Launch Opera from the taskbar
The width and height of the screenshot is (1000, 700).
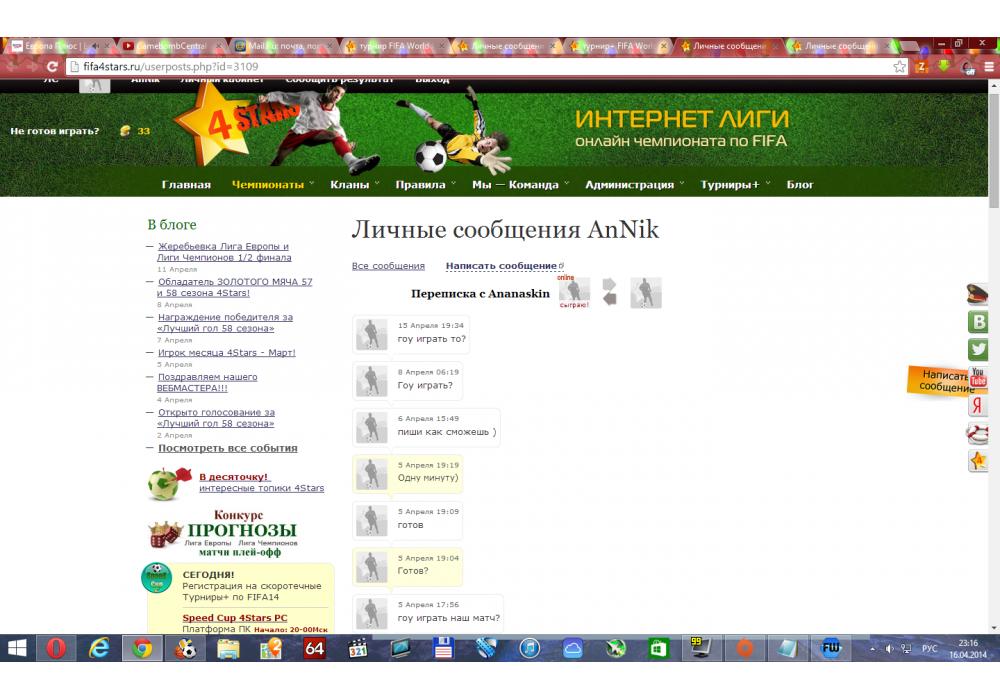tap(56, 648)
